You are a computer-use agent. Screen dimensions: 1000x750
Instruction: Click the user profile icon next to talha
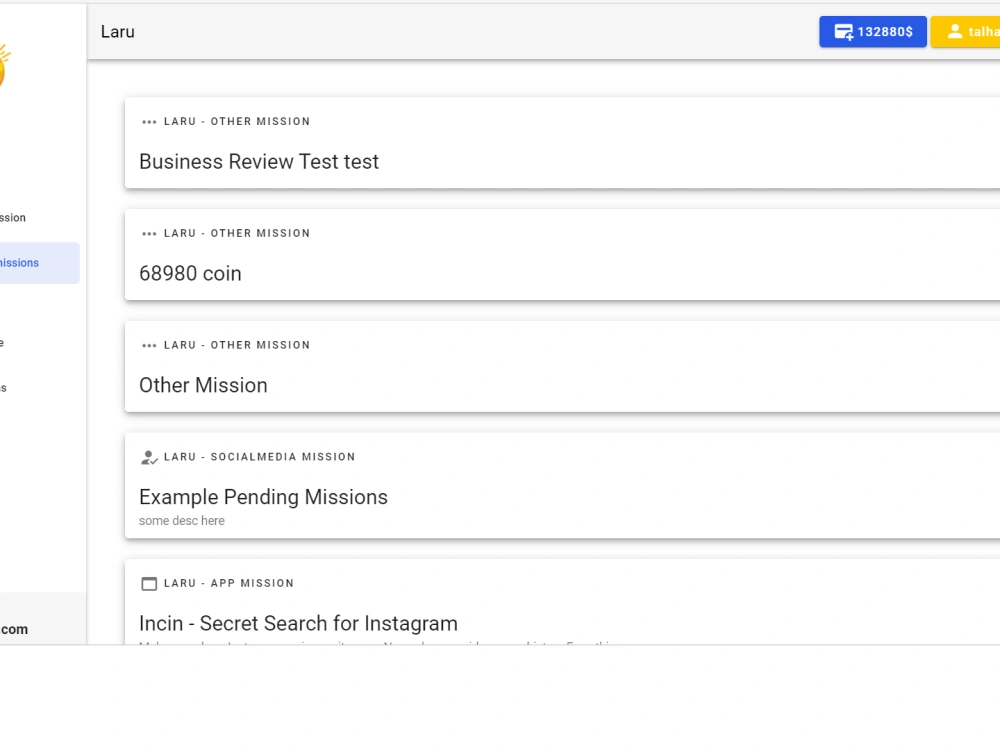pyautogui.click(x=955, y=31)
